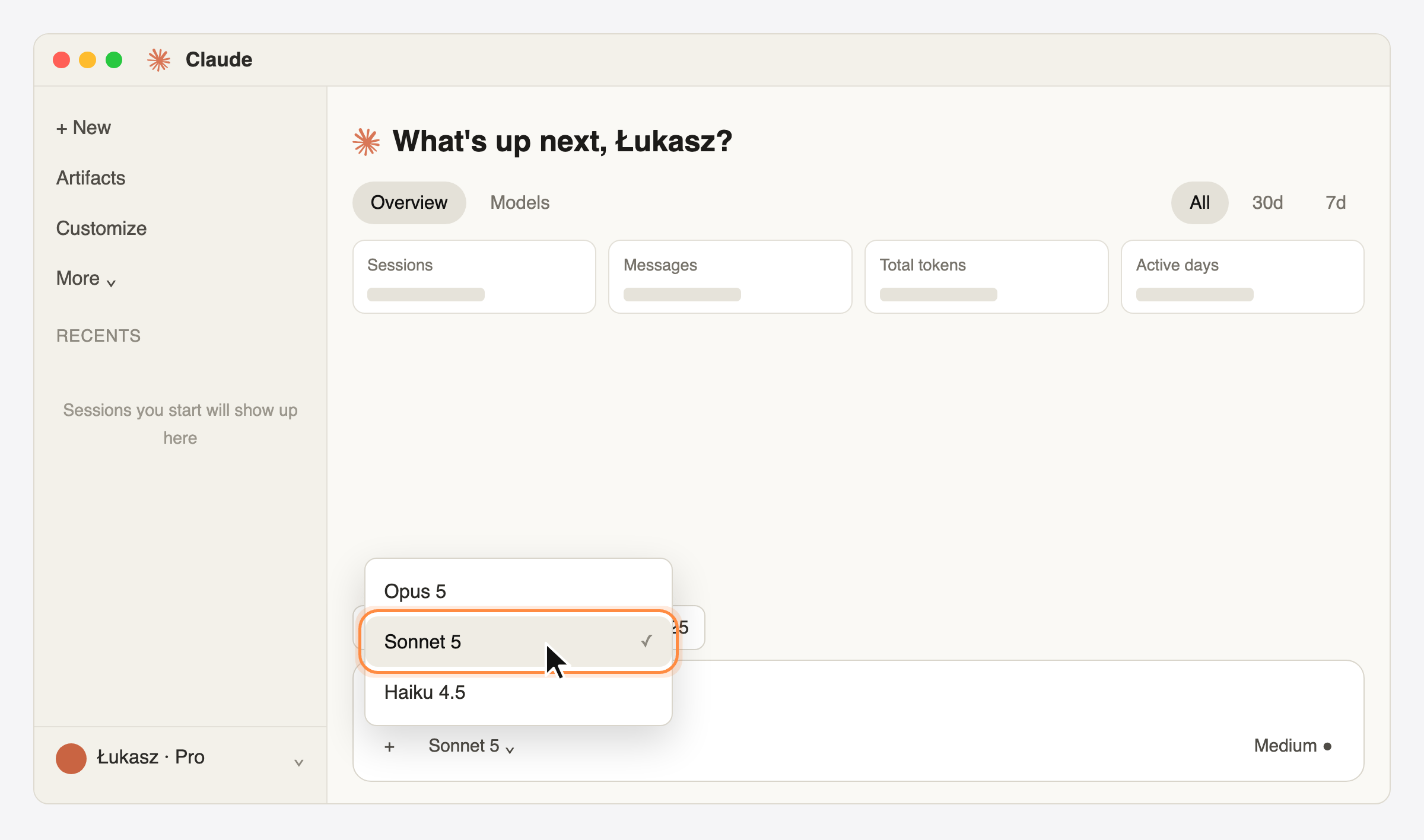
Task: Open Customize in the sidebar
Action: tap(101, 228)
